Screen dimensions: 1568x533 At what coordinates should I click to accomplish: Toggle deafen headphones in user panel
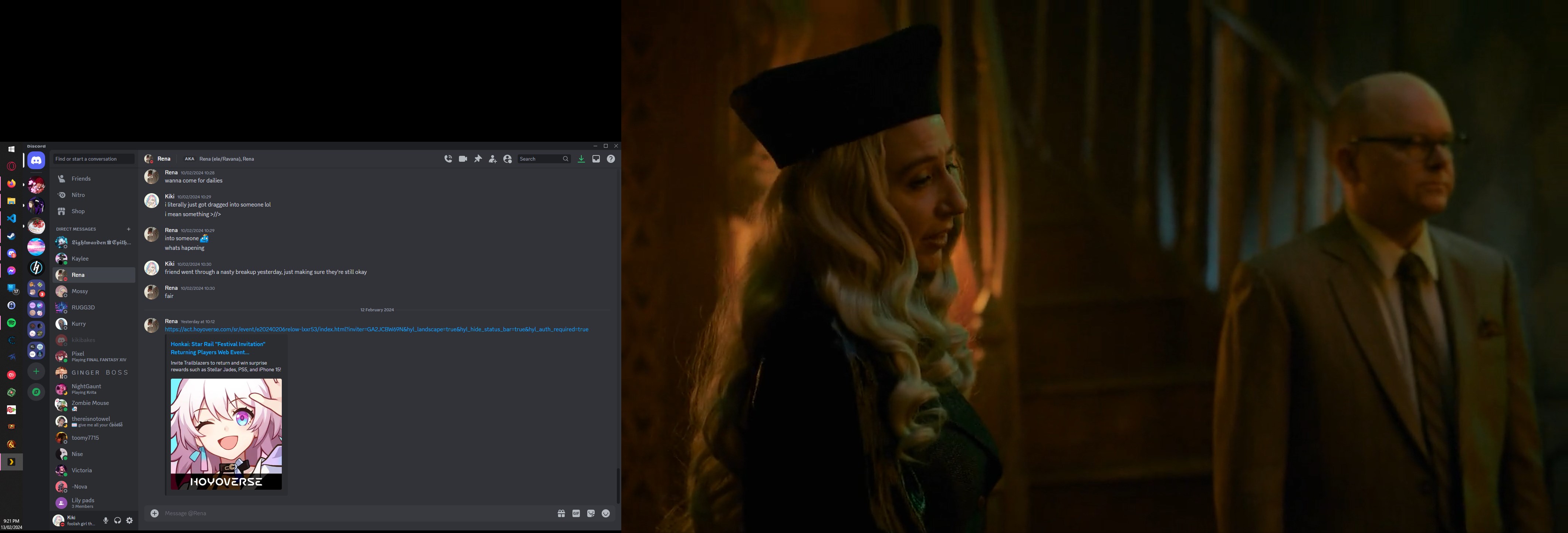pyautogui.click(x=118, y=521)
